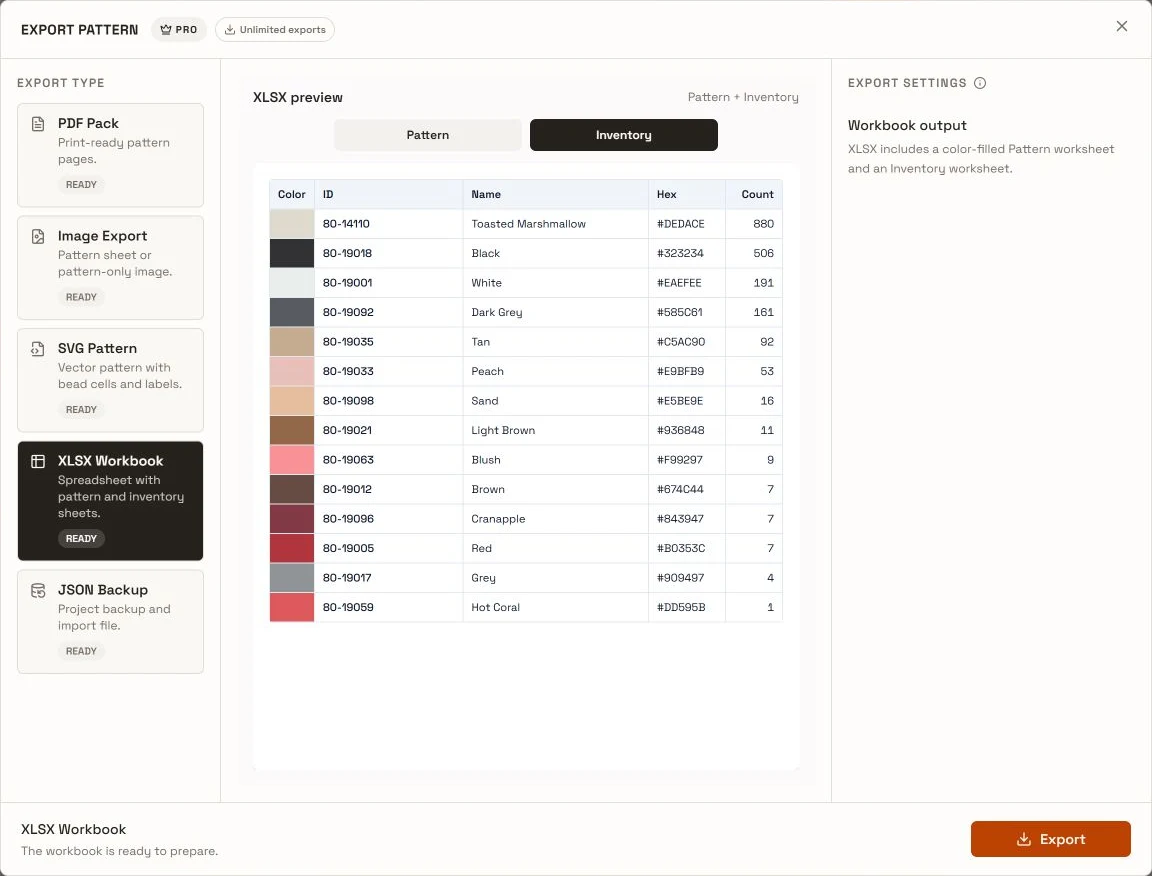Click the Unlimited exports badge

[275, 30]
